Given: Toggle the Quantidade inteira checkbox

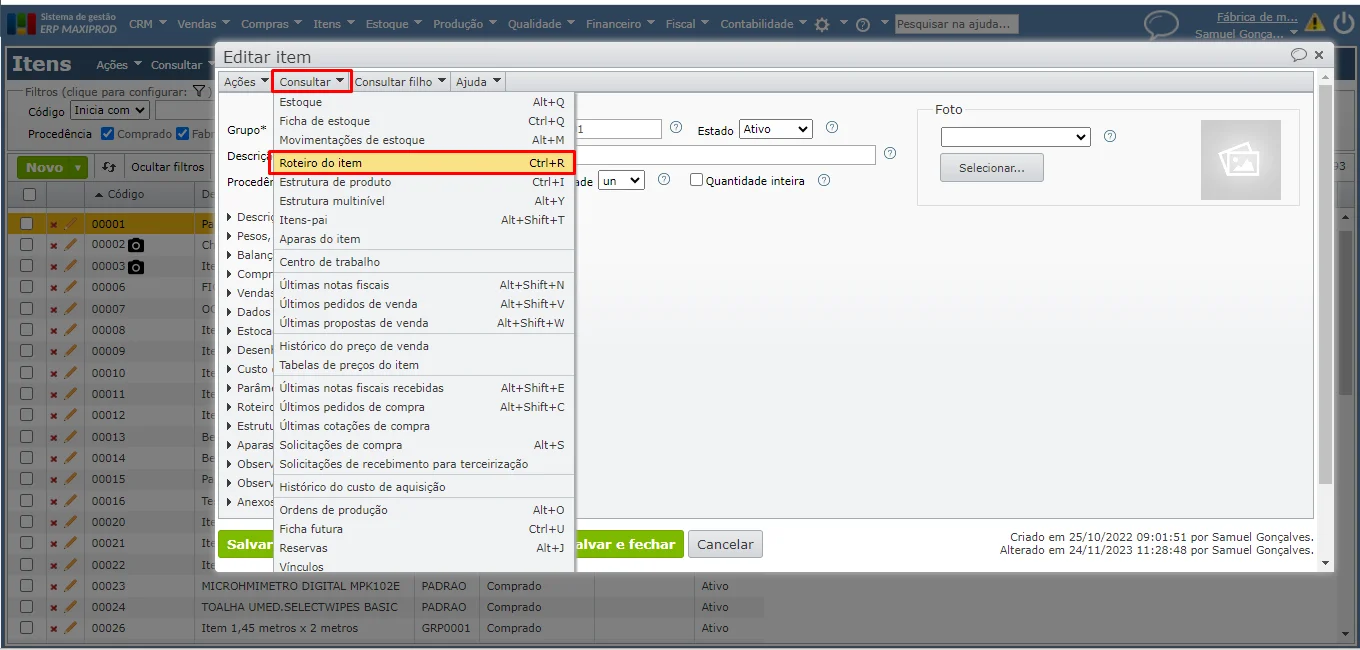Looking at the screenshot, I should pyautogui.click(x=697, y=181).
